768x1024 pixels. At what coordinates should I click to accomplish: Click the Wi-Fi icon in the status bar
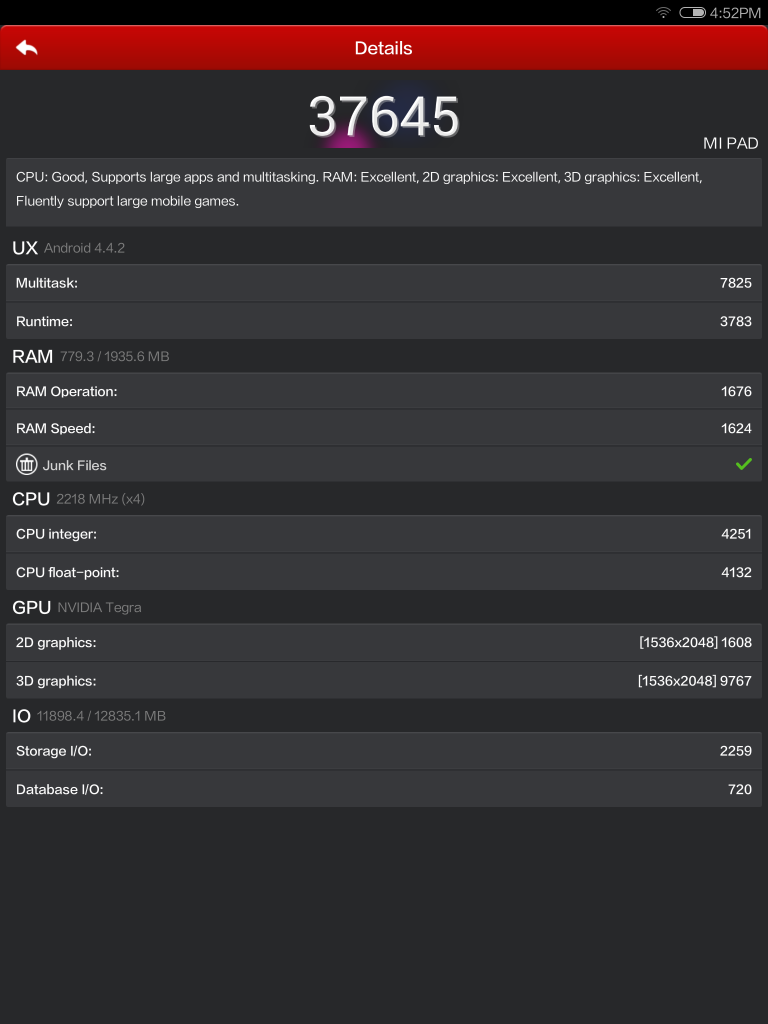point(662,13)
